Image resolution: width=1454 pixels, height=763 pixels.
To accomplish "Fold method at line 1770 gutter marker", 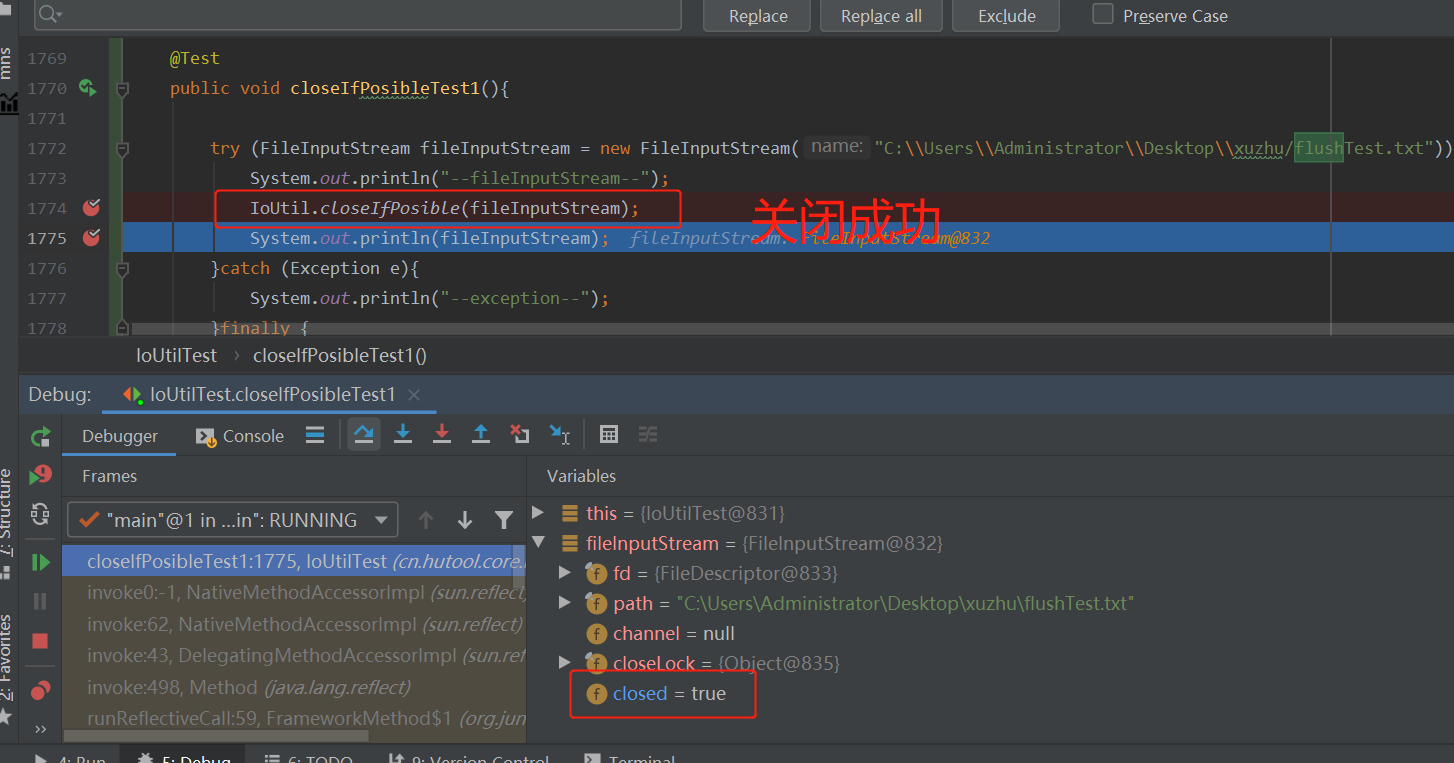I will 122,88.
